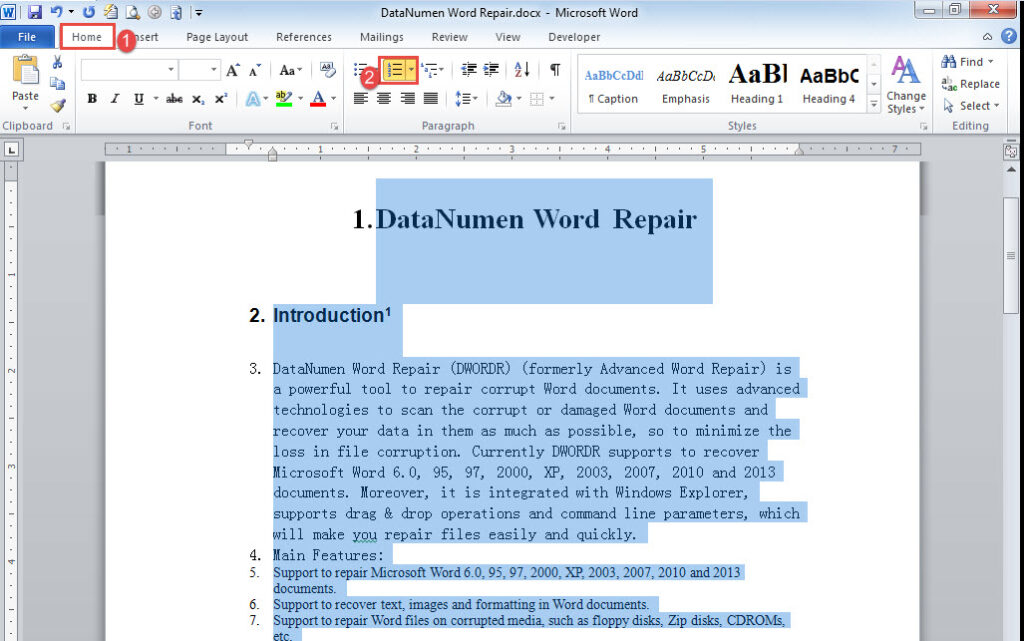1024x641 pixels.
Task: Click the justify alignment toggle
Action: 431,98
